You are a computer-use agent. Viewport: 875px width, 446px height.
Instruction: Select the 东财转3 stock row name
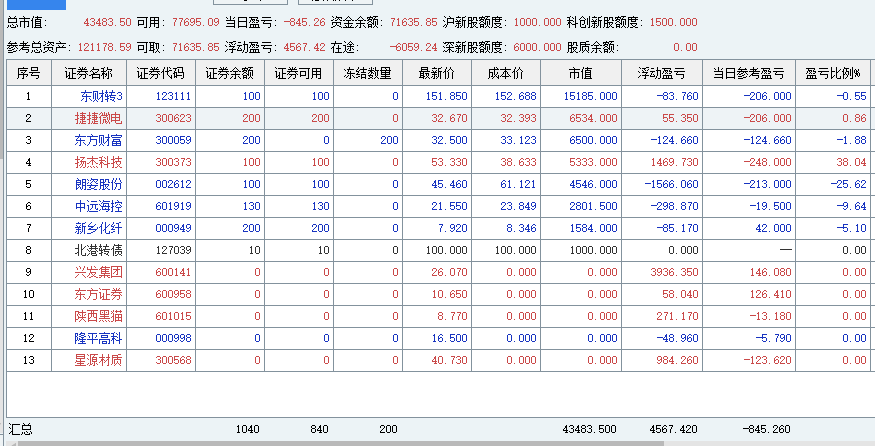click(101, 96)
